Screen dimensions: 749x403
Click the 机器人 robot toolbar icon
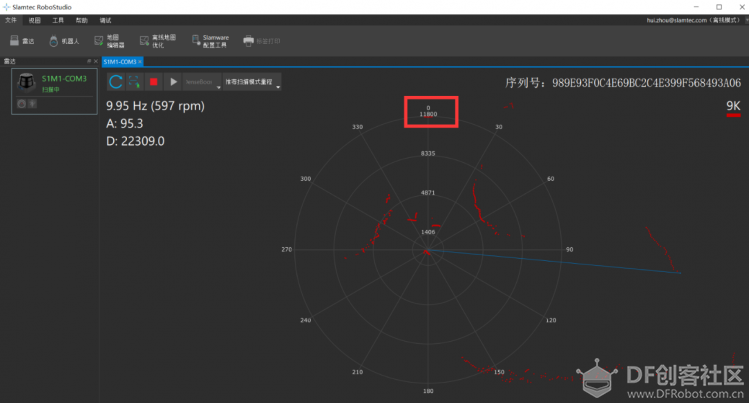[64, 41]
